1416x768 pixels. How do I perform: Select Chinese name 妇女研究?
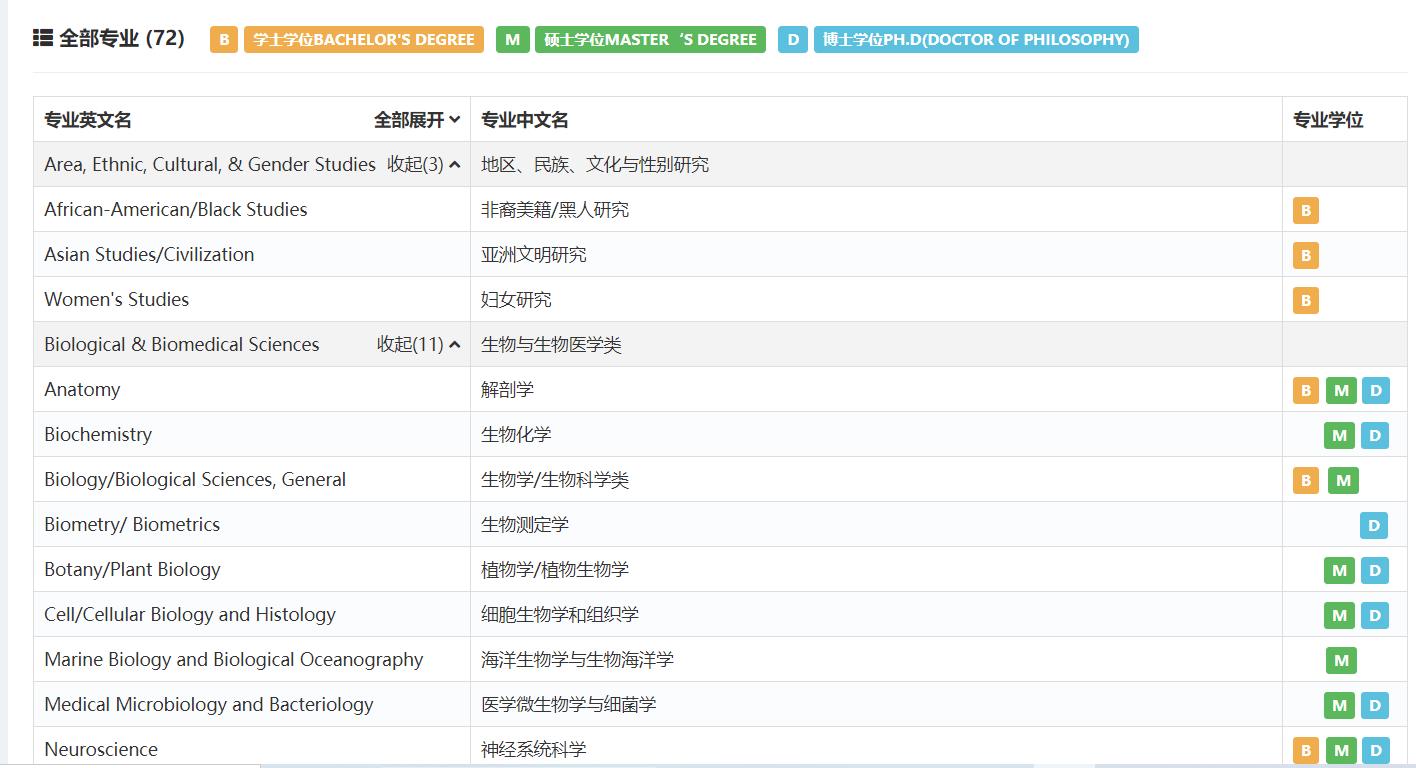pos(516,300)
